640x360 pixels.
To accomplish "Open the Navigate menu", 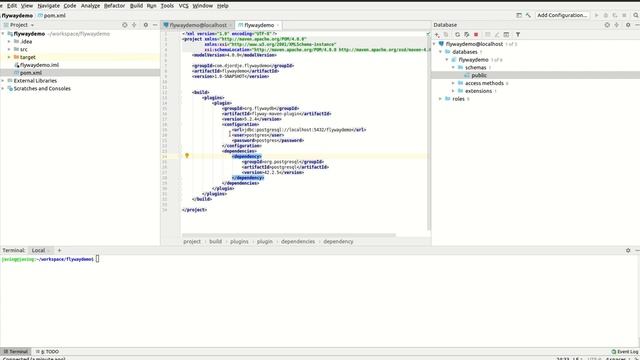I will (49, 6).
